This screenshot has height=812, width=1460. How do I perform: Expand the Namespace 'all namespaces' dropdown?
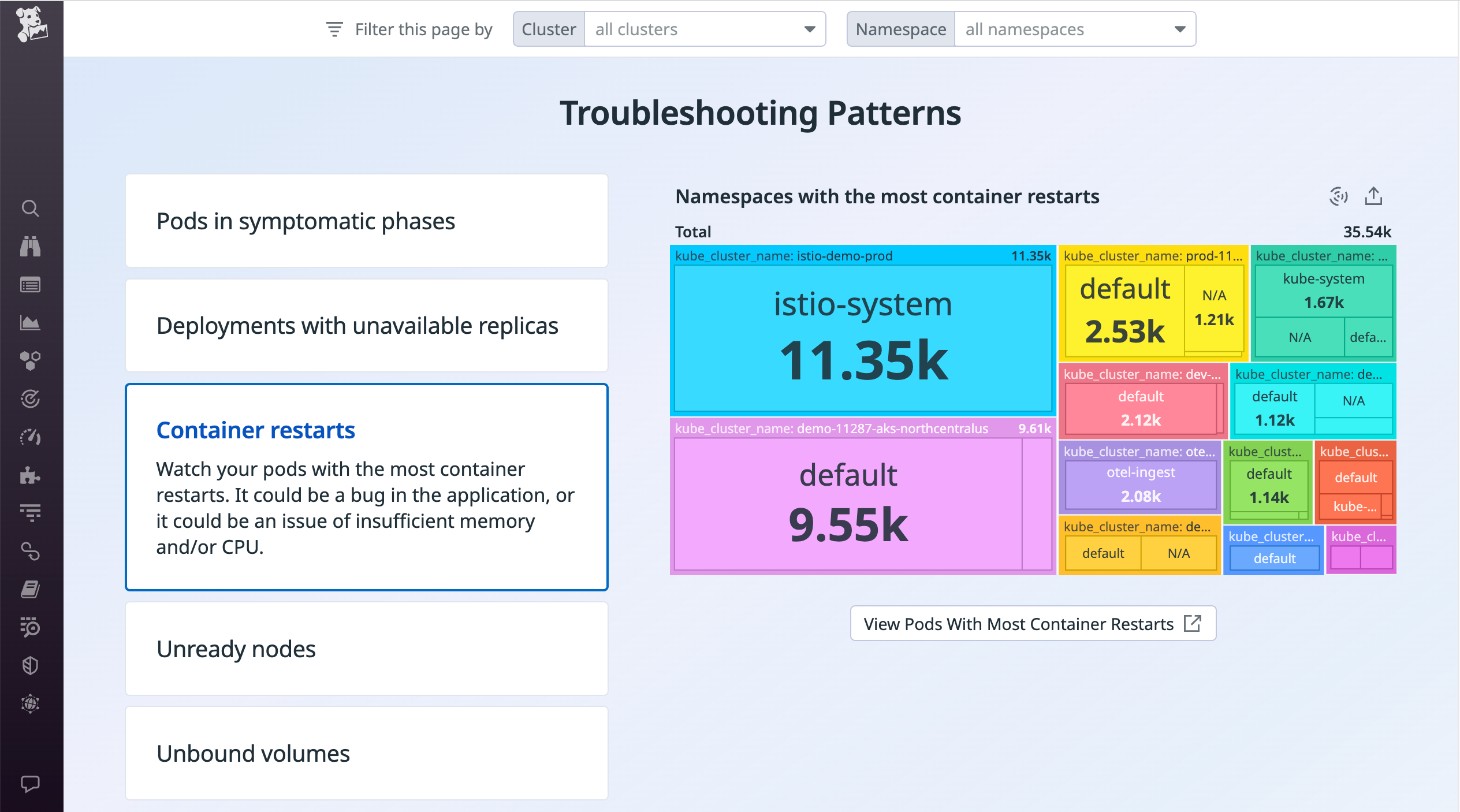(x=1073, y=29)
